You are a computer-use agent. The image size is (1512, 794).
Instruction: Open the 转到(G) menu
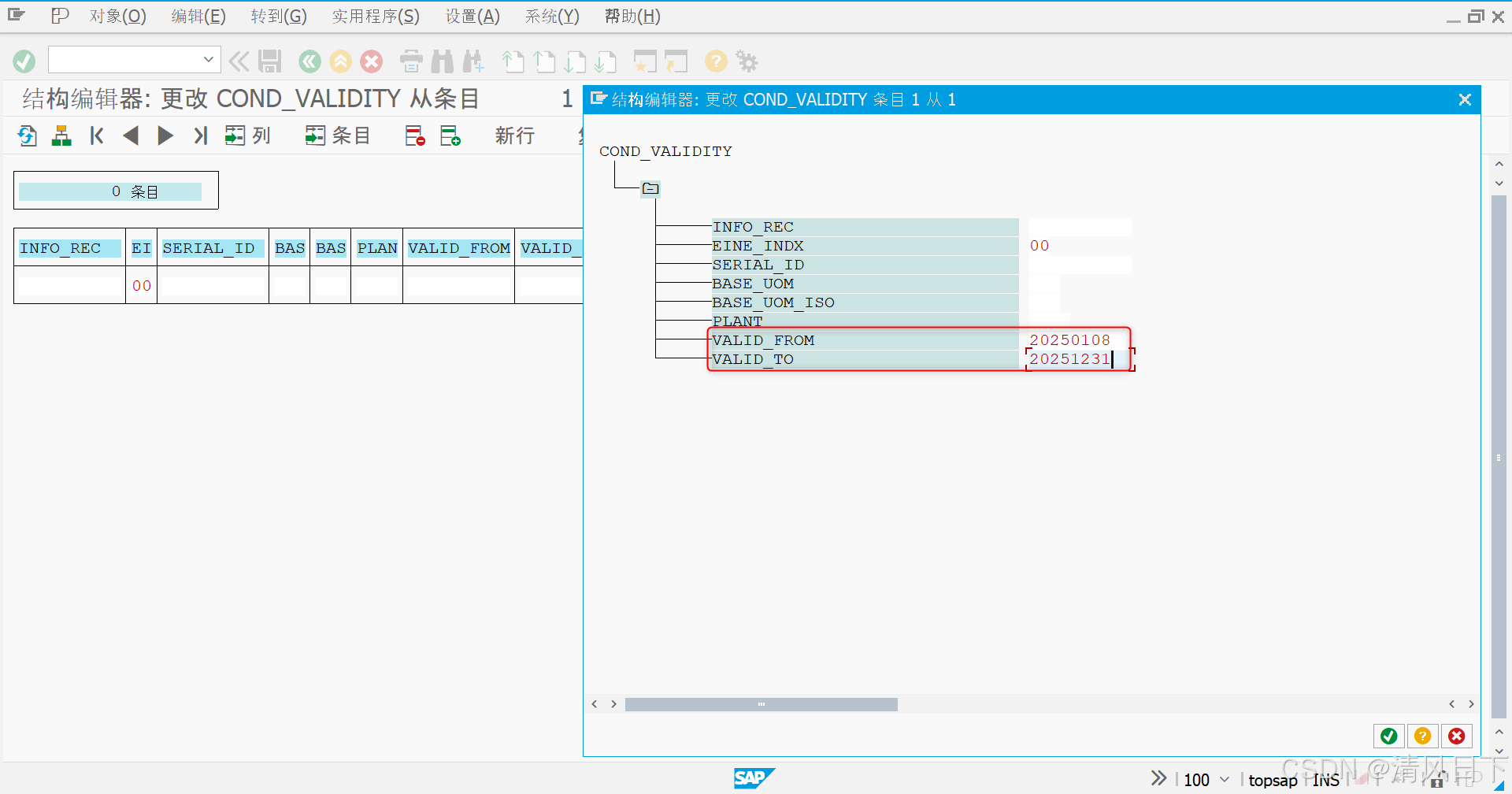(x=279, y=16)
